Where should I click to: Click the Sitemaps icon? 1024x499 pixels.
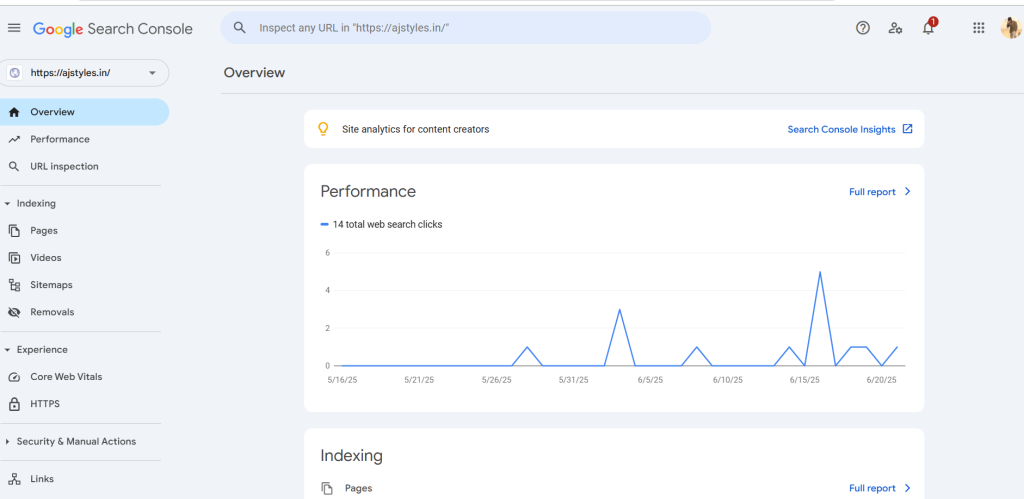(x=14, y=285)
